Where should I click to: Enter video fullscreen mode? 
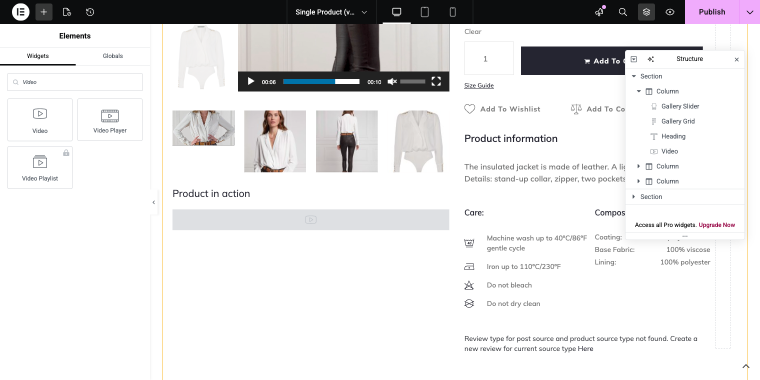pyautogui.click(x=436, y=81)
